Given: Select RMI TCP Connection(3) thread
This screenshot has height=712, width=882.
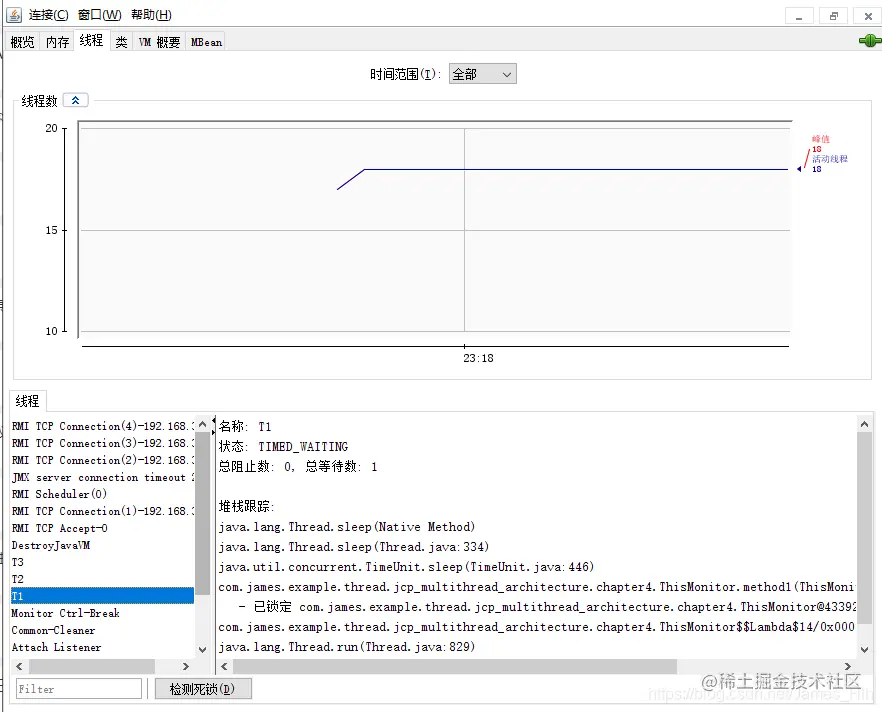Looking at the screenshot, I should coord(102,443).
